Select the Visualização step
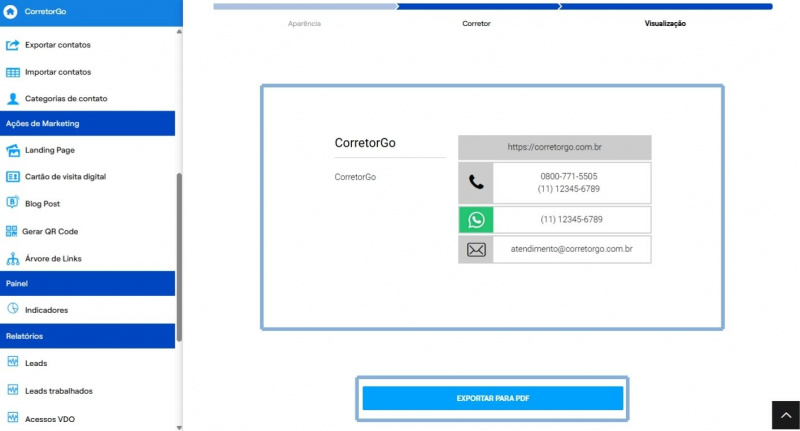 click(x=665, y=23)
